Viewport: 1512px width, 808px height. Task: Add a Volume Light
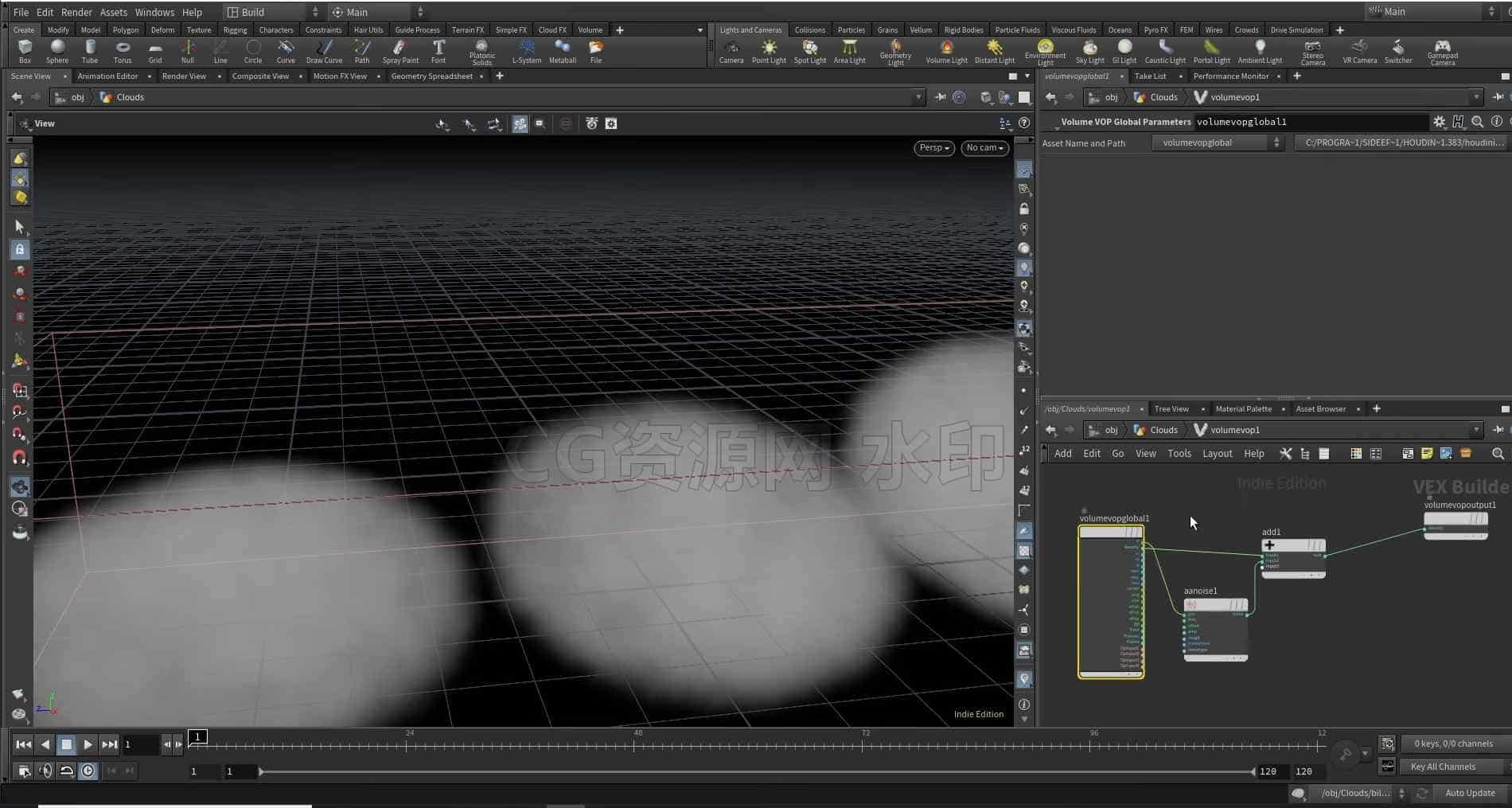(x=946, y=52)
